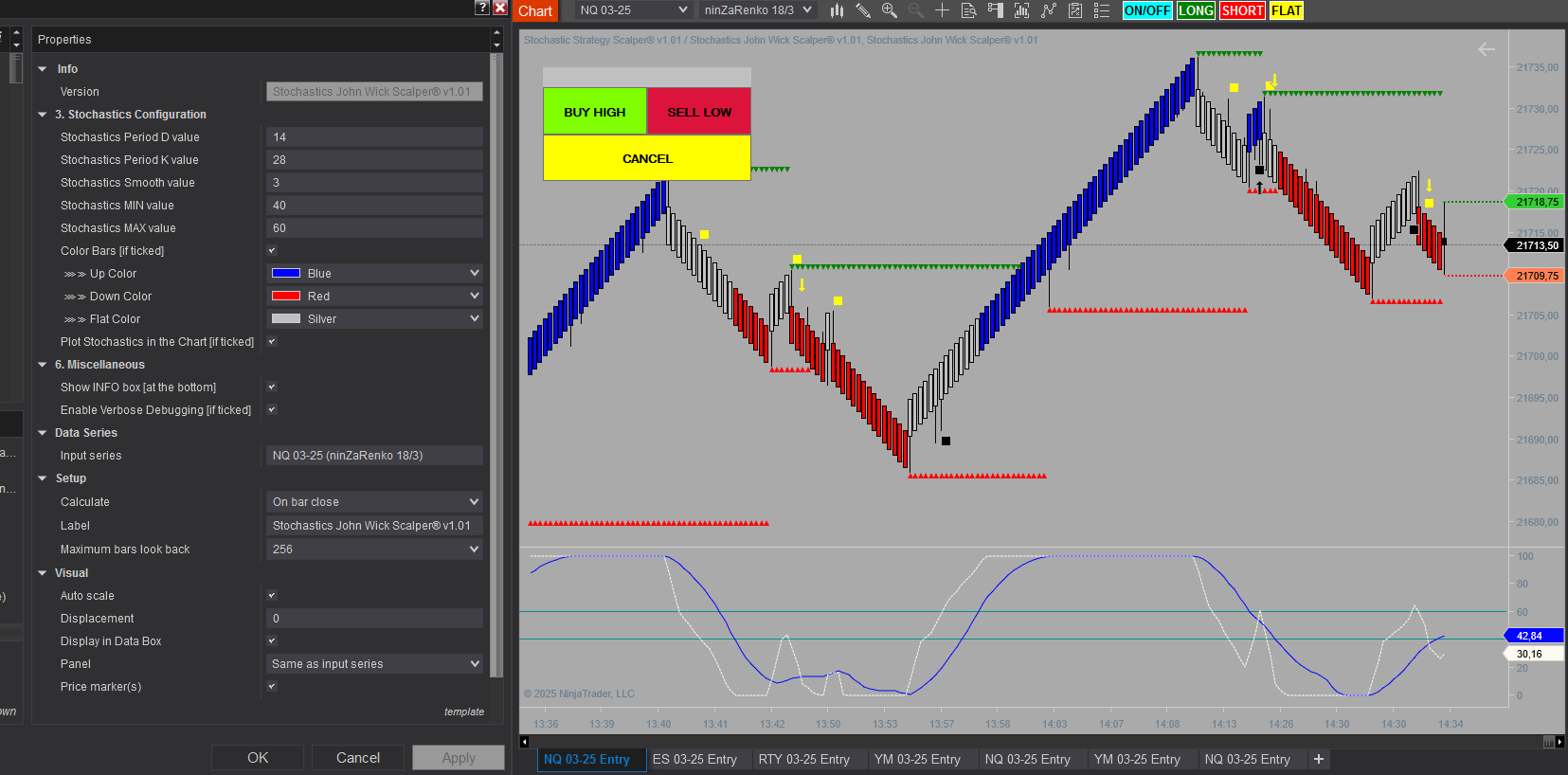Edit the Stochastics Period D value field
1568x775 pixels.
[x=374, y=137]
